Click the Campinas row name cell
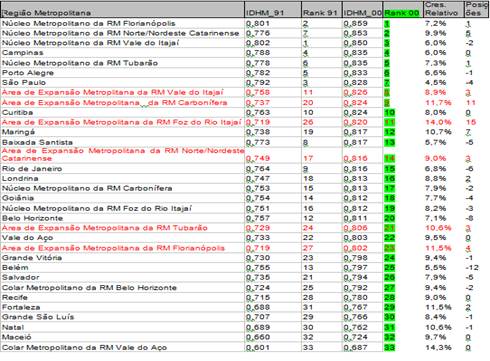 123,53
